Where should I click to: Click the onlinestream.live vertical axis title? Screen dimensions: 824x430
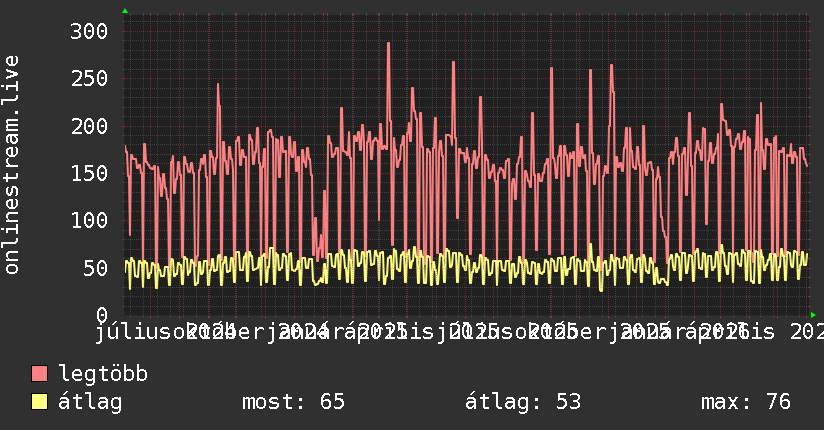click(11, 165)
